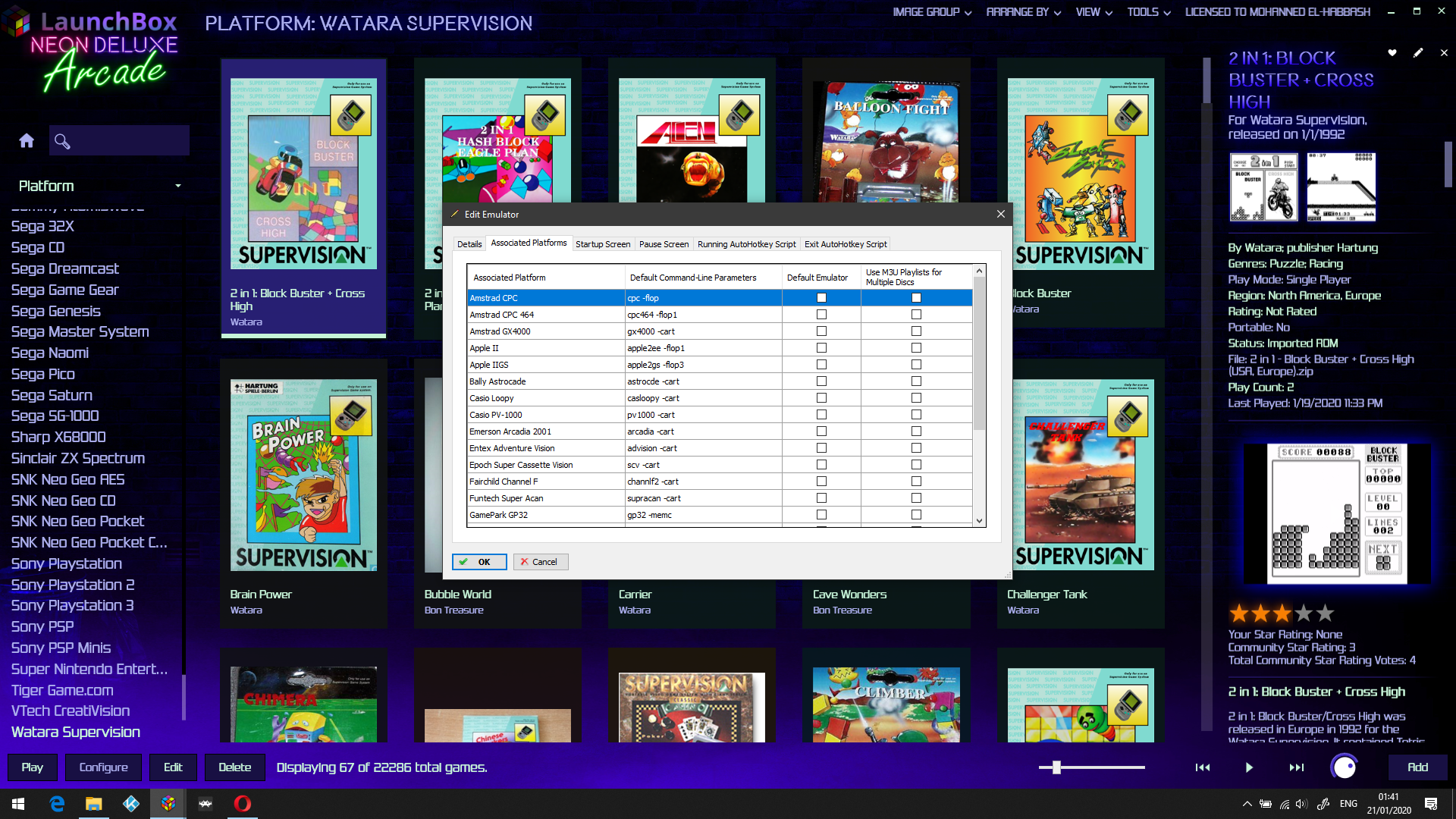Open the Running AutoHotkey Script tab
Image resolution: width=1456 pixels, height=819 pixels.
[747, 244]
